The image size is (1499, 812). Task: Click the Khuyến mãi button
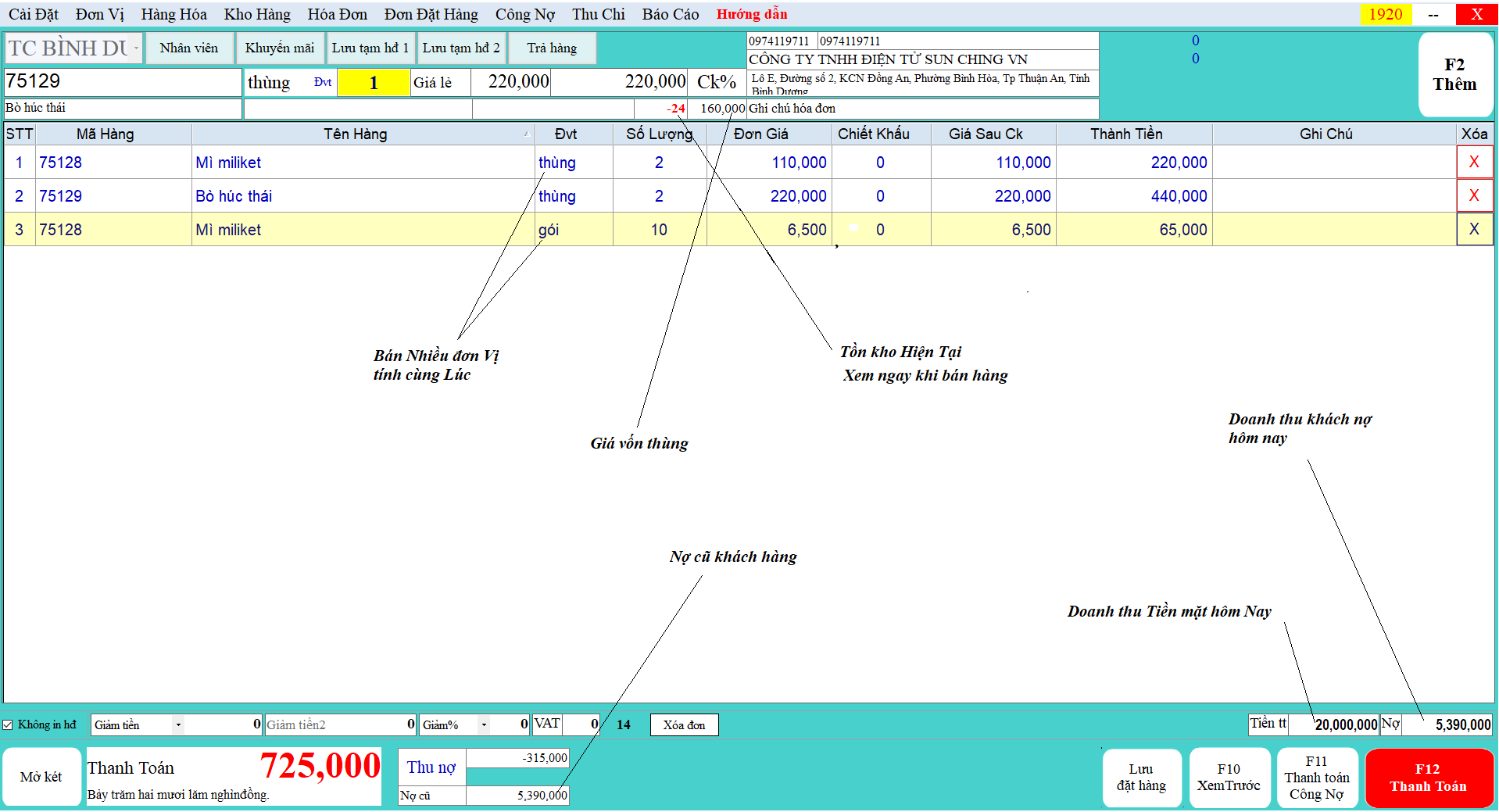[280, 48]
